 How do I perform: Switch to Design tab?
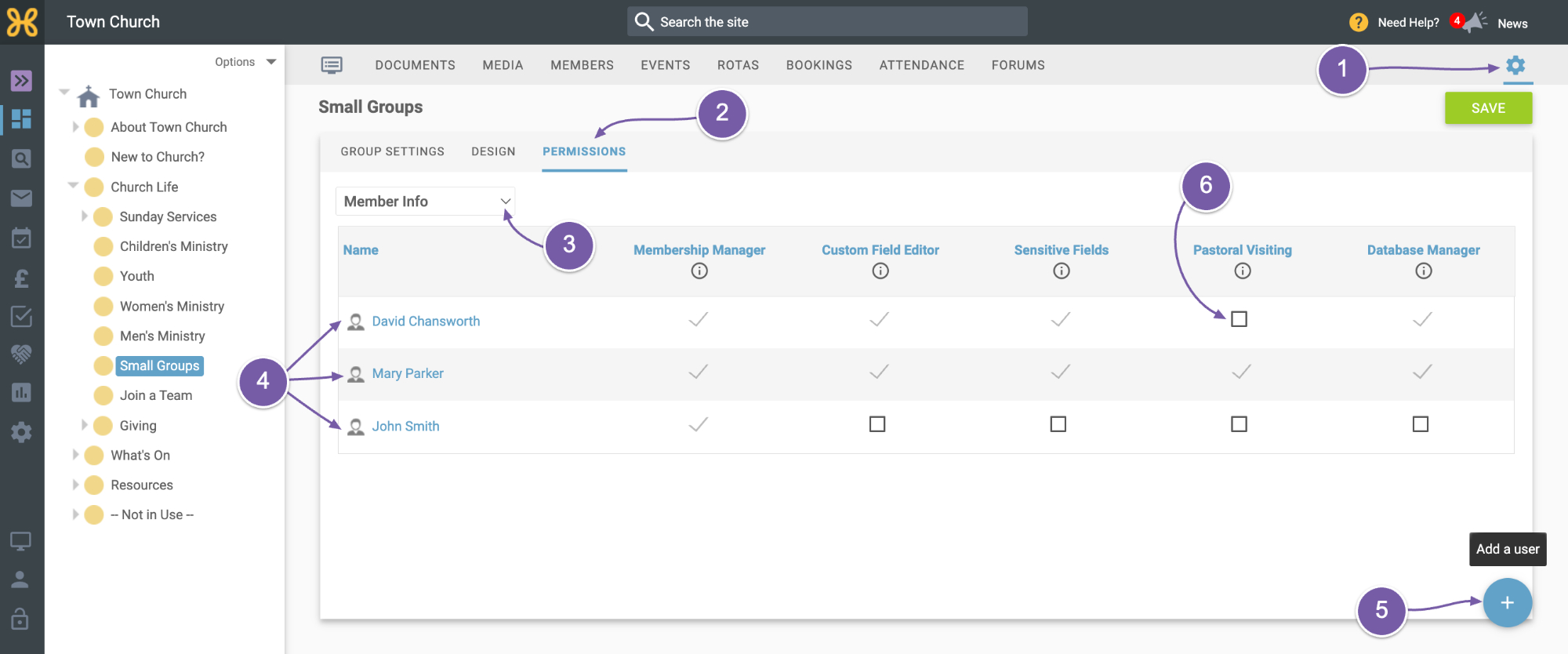[x=493, y=151]
